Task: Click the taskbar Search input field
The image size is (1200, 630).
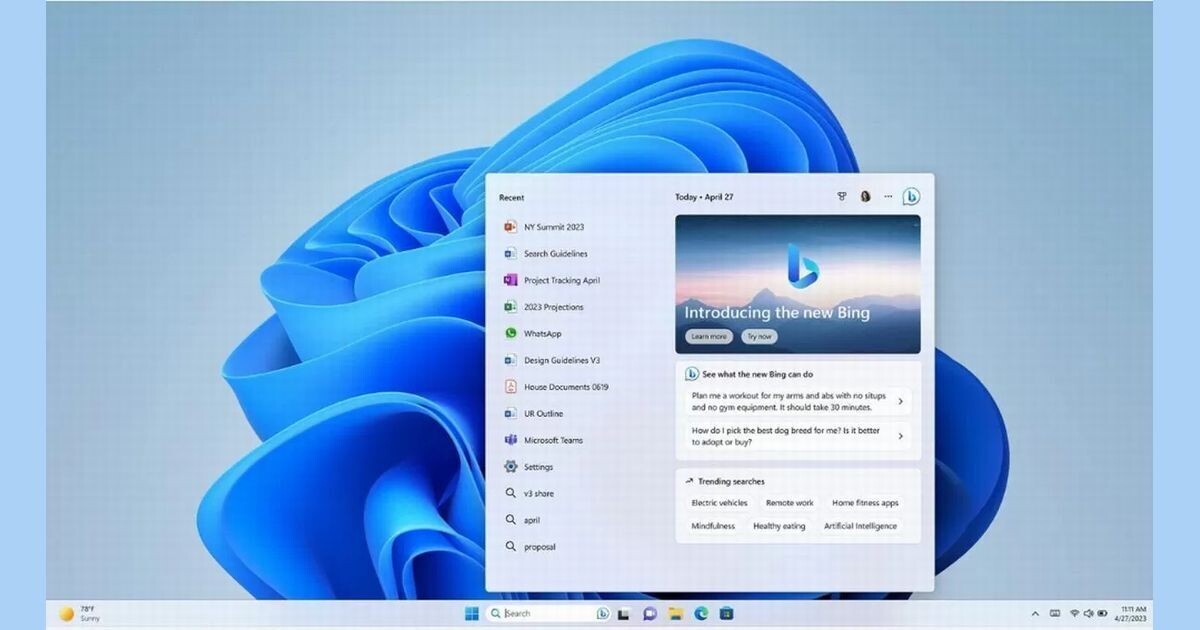Action: tap(546, 613)
